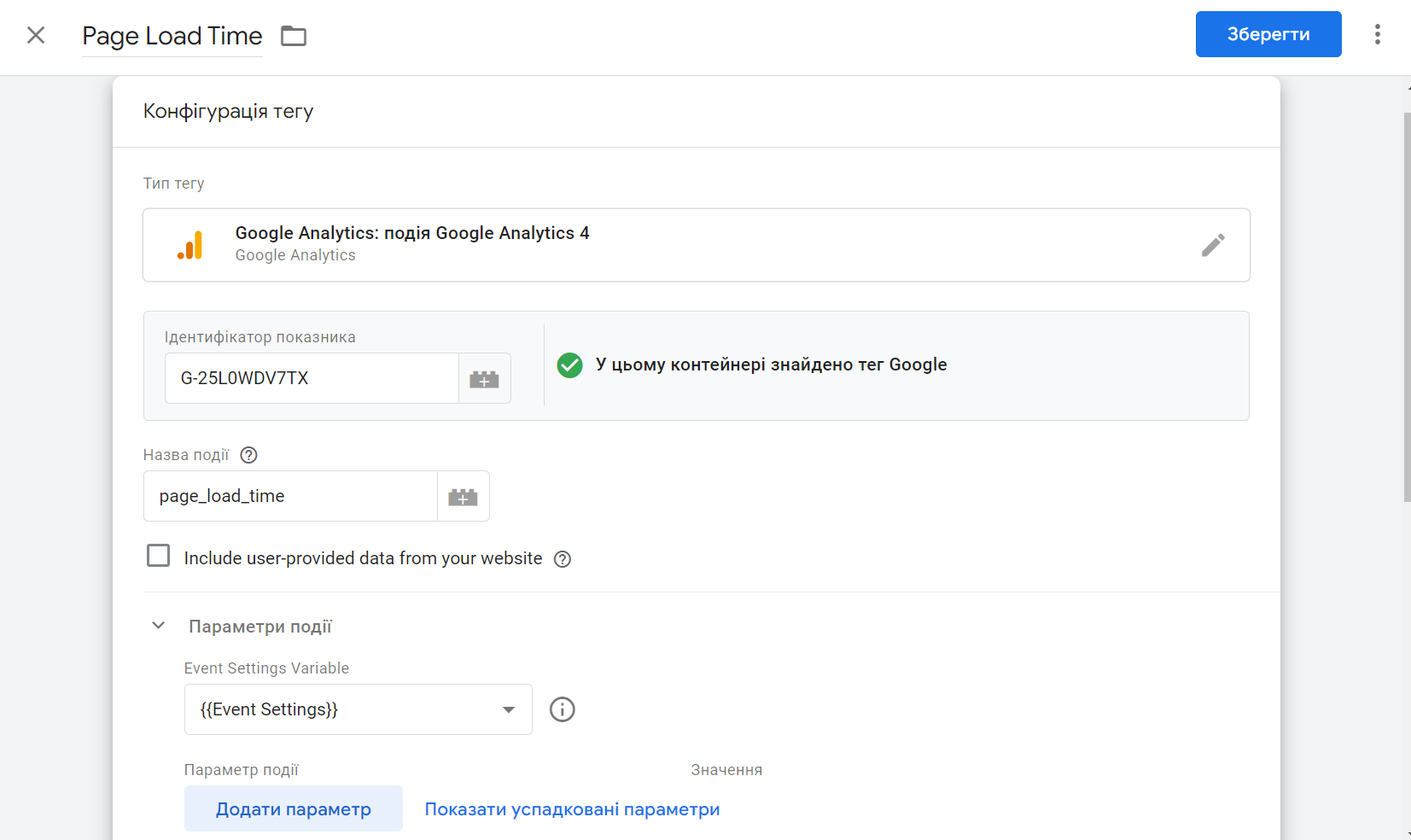
Task: Click info icon beside Event Settings Variable
Action: click(x=562, y=709)
